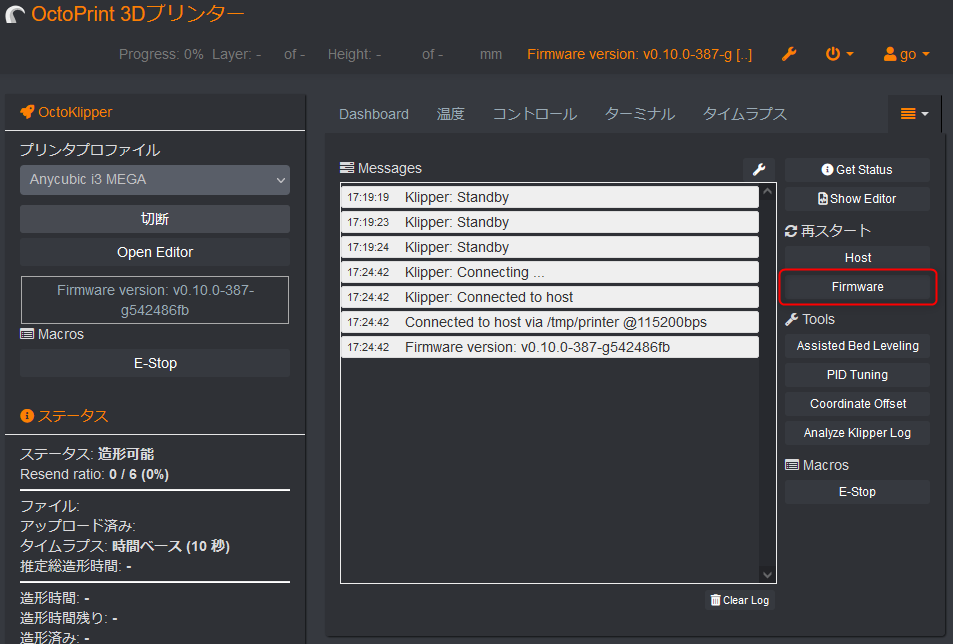Open the タイムラプス tab
953x644 pixels.
click(745, 114)
